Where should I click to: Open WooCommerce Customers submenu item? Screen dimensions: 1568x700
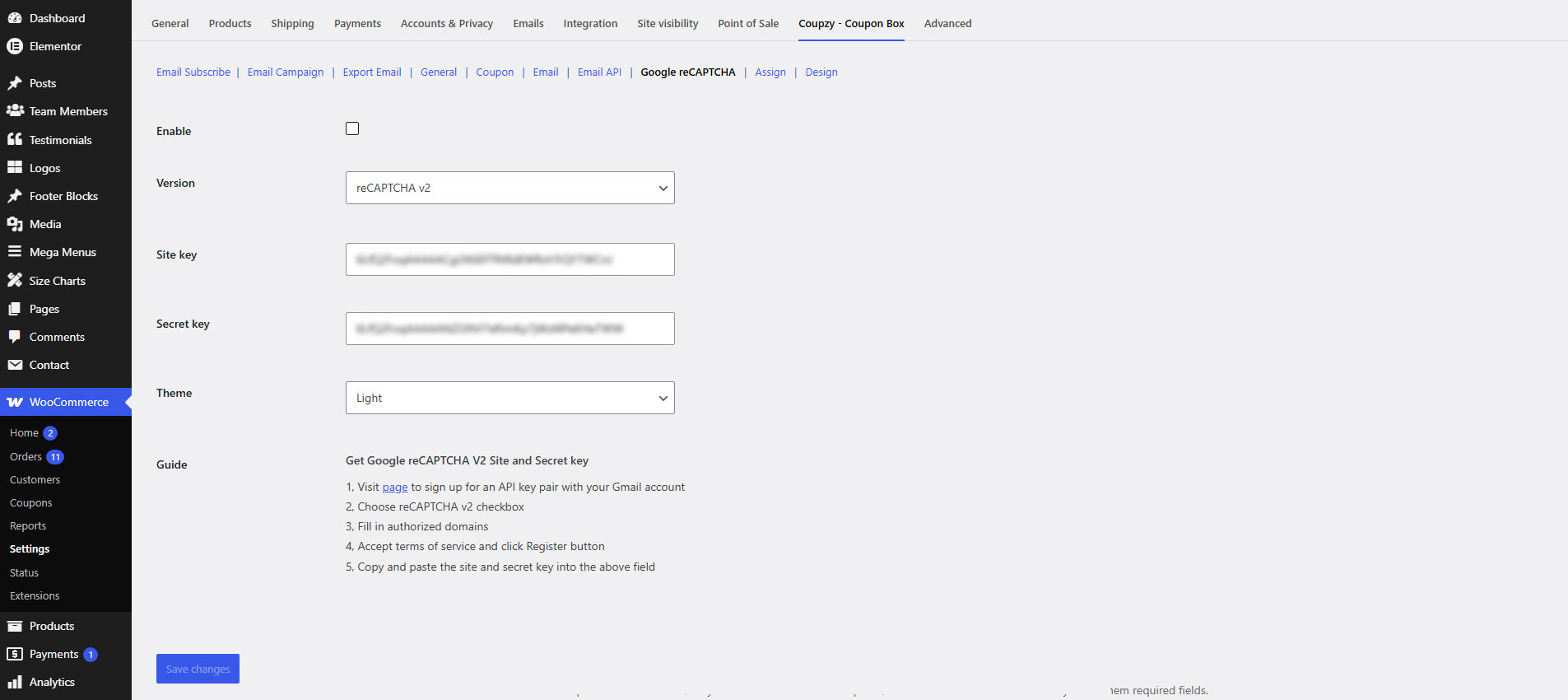35,480
